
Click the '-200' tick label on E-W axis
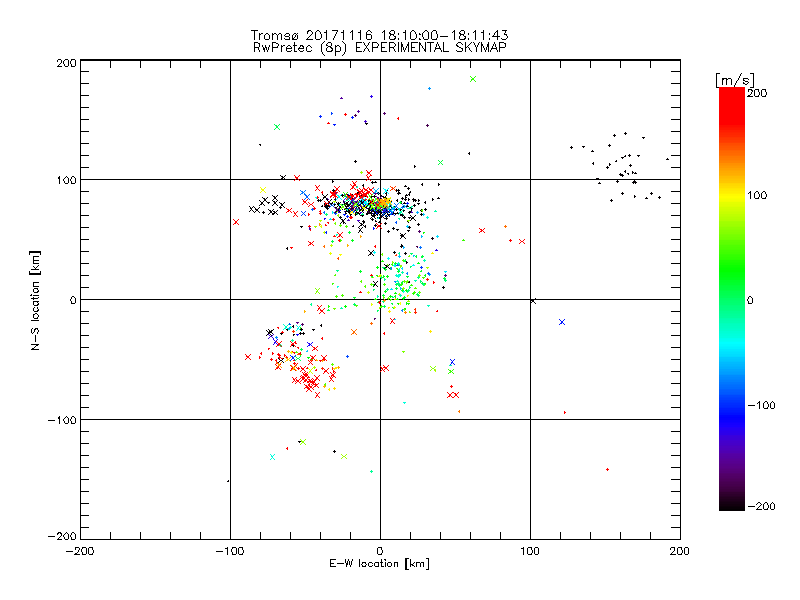tap(80, 551)
